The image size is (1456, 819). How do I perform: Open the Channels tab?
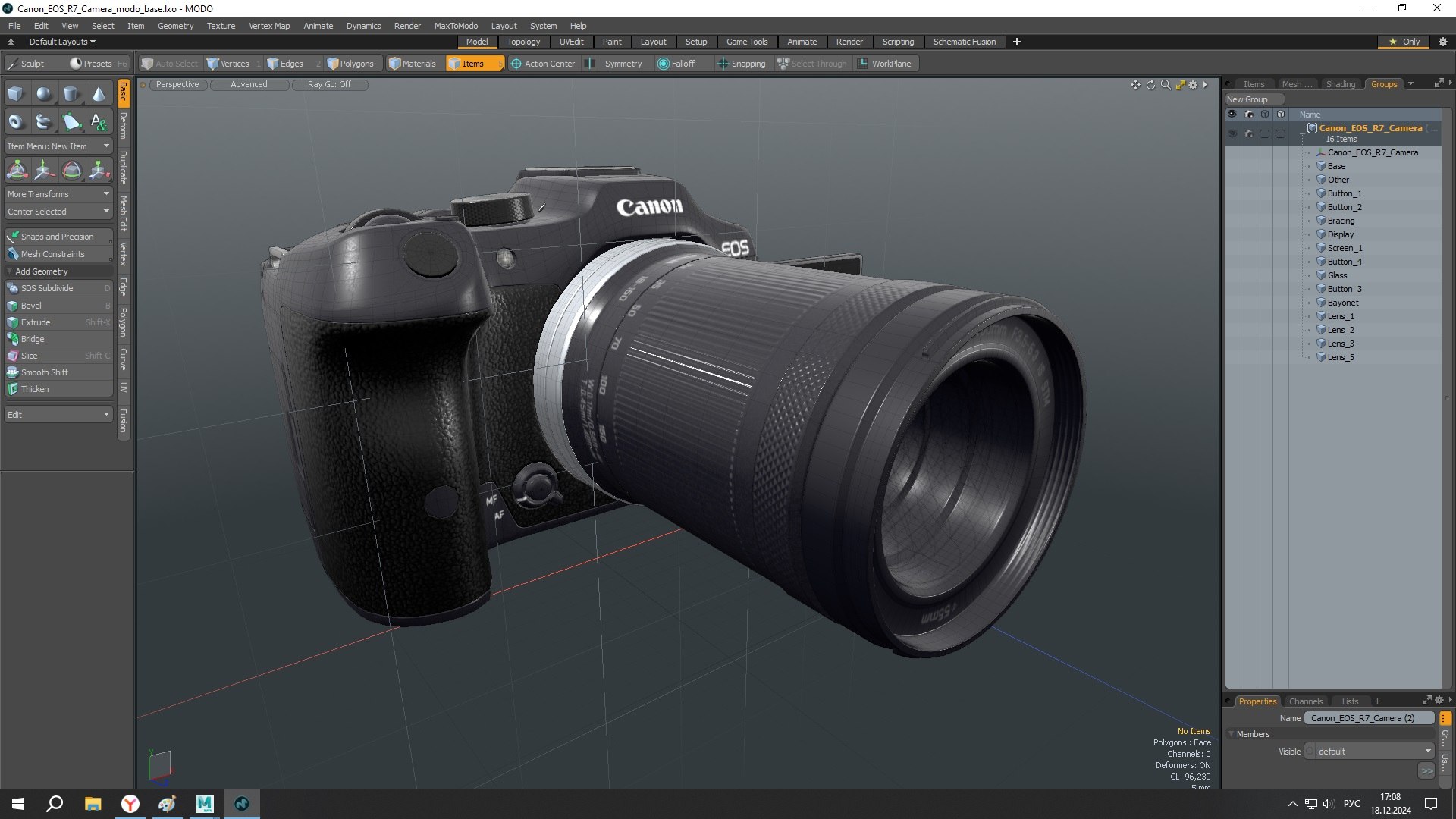tap(1305, 701)
